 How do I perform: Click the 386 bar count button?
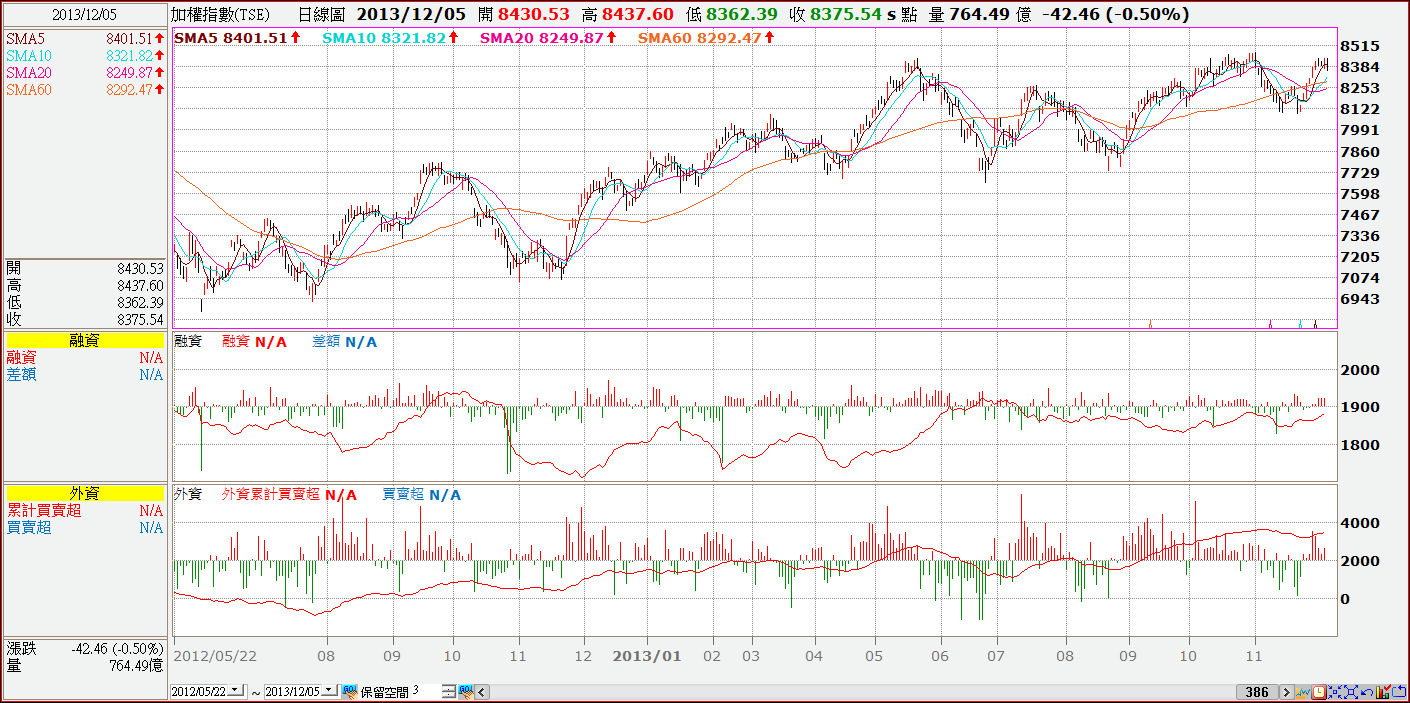pyautogui.click(x=1257, y=692)
